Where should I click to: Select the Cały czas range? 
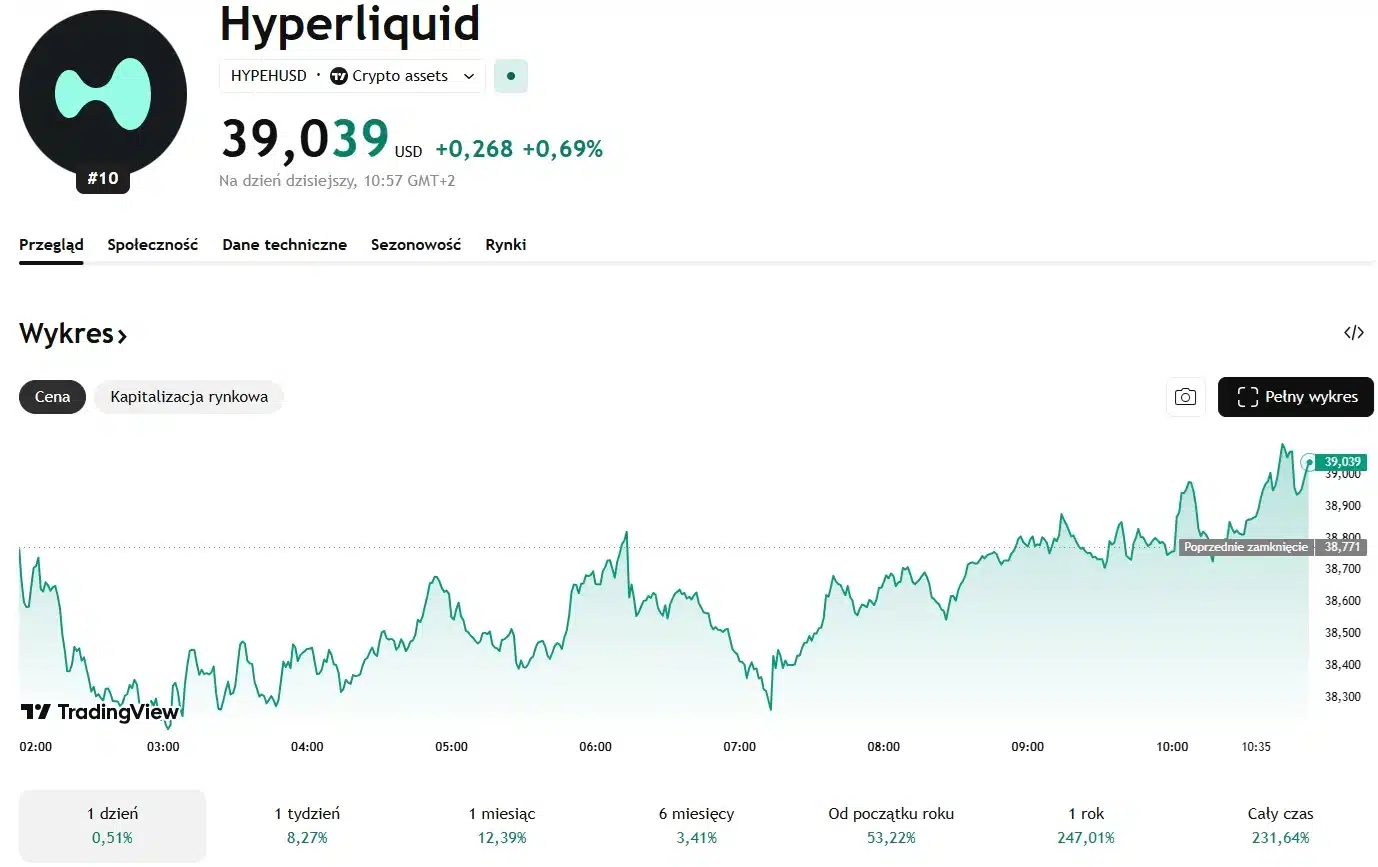[x=1280, y=825]
